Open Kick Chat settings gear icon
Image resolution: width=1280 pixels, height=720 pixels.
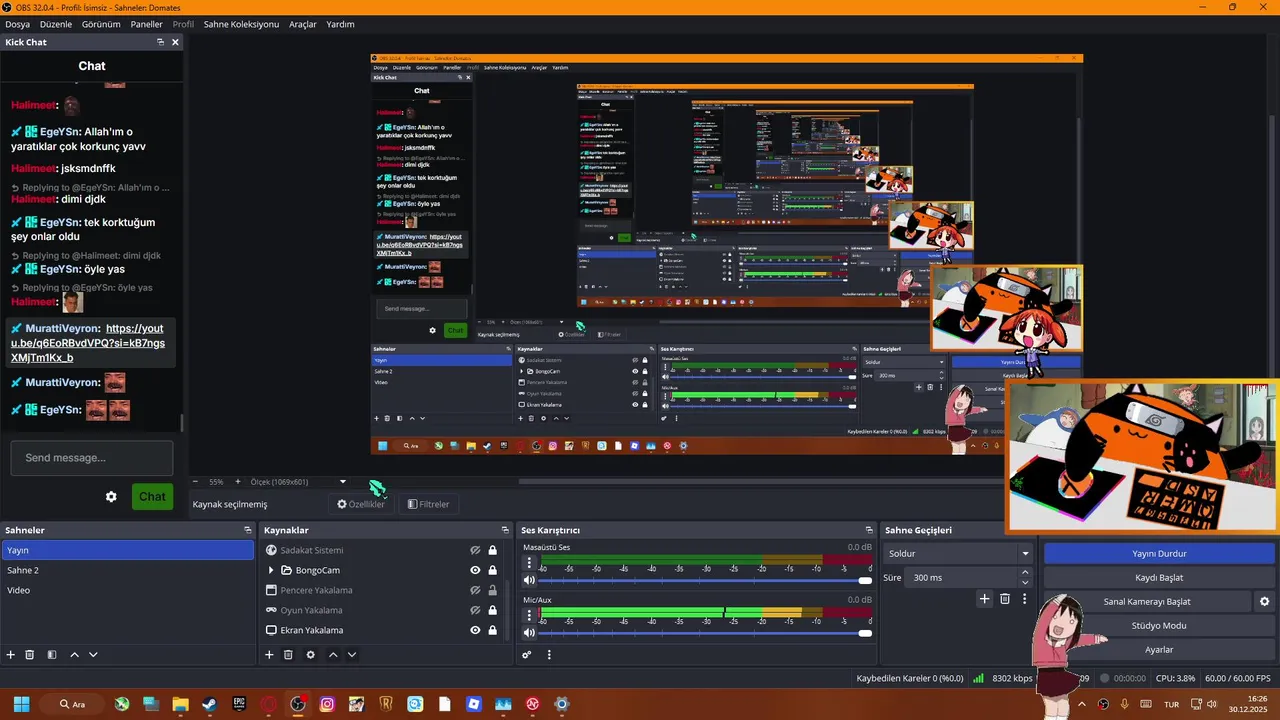pyautogui.click(x=111, y=497)
